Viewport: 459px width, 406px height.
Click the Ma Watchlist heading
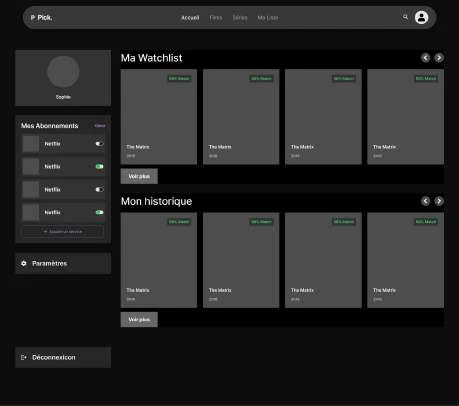click(x=152, y=58)
